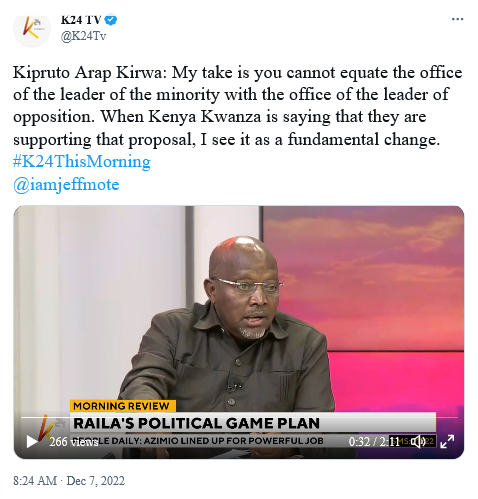Open the @K24Tv handle link
478x499 pixels.
(x=83, y=36)
